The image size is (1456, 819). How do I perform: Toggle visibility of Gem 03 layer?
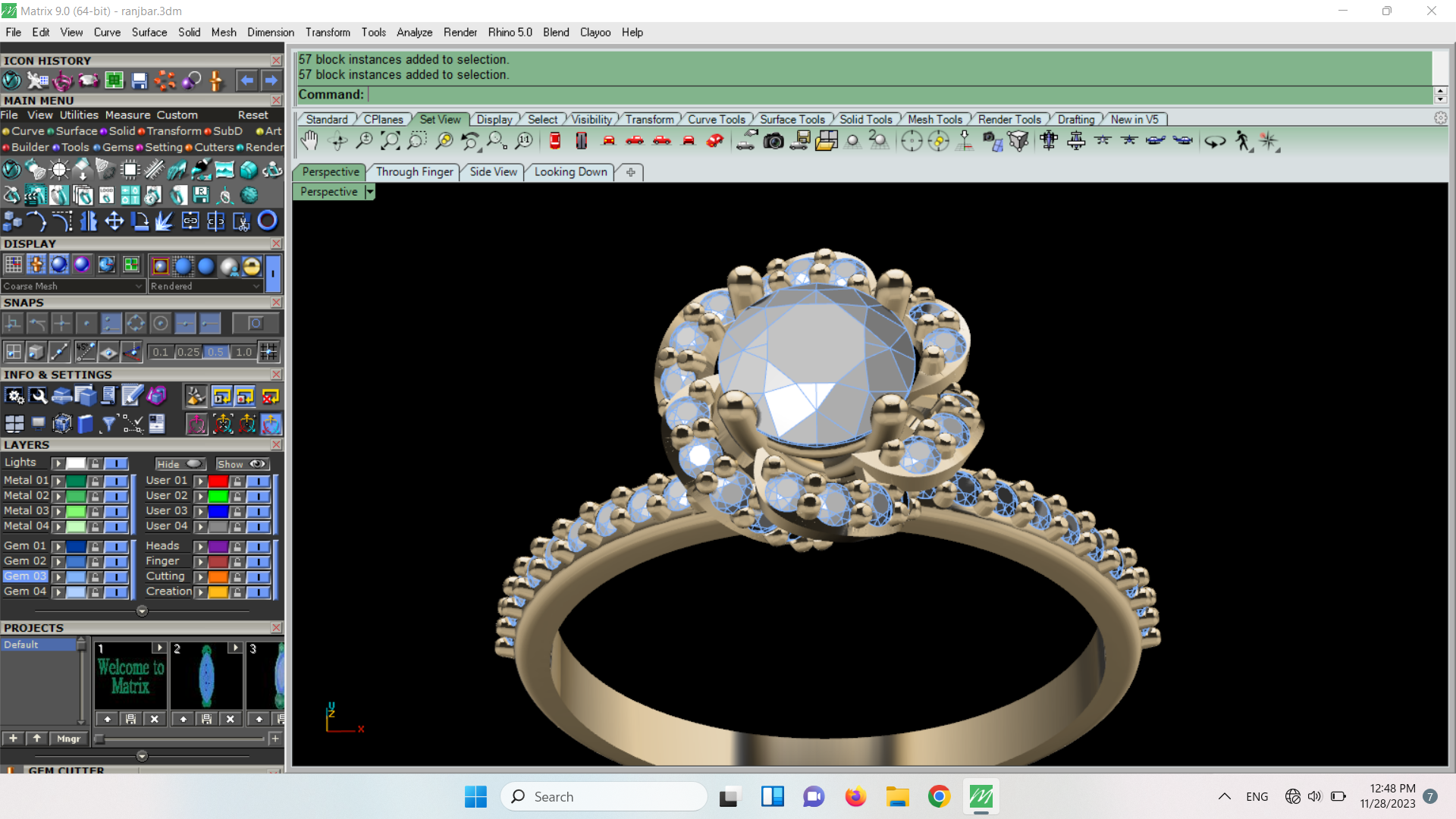pyautogui.click(x=115, y=576)
